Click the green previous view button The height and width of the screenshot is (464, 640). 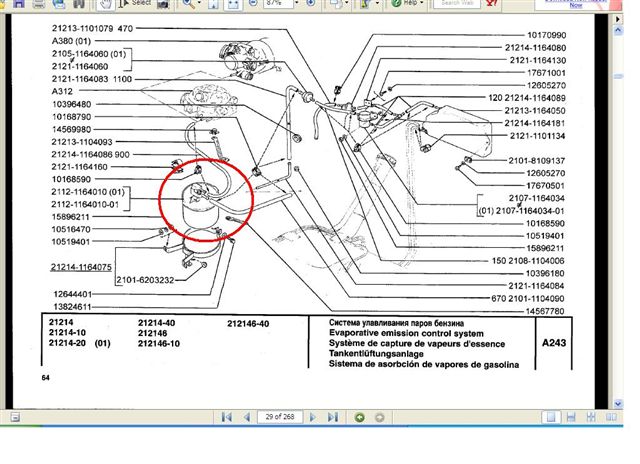pyautogui.click(x=358, y=416)
